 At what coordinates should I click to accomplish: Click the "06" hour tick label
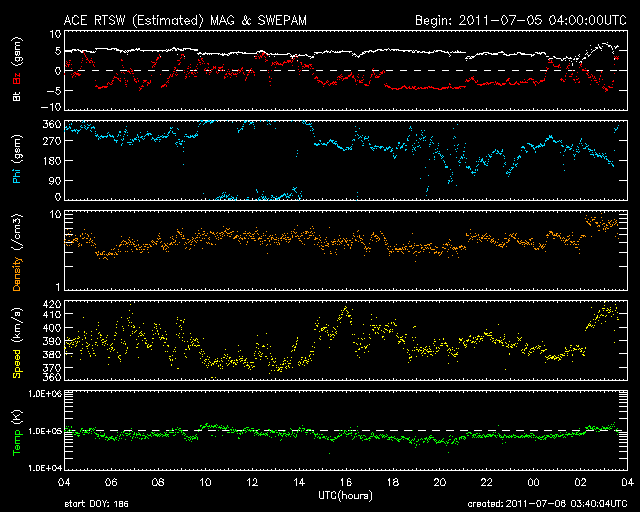click(x=111, y=483)
